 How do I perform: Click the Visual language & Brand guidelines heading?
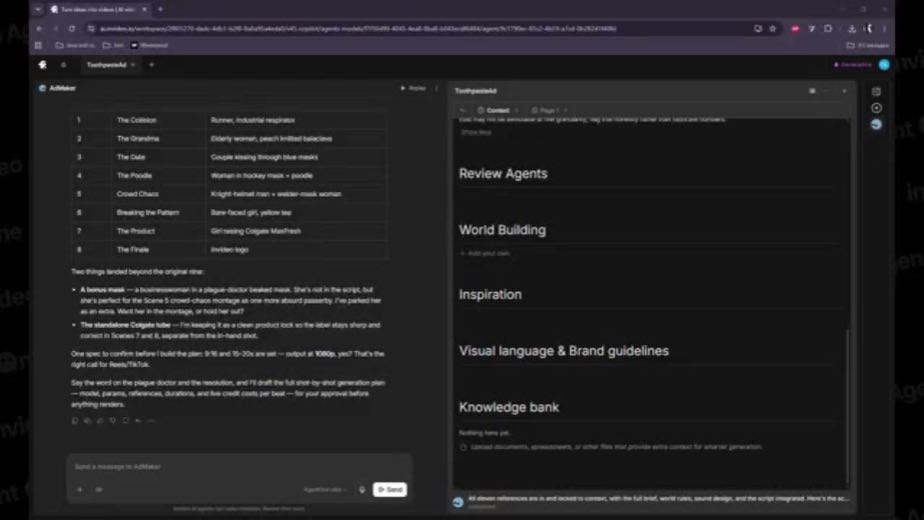564,351
